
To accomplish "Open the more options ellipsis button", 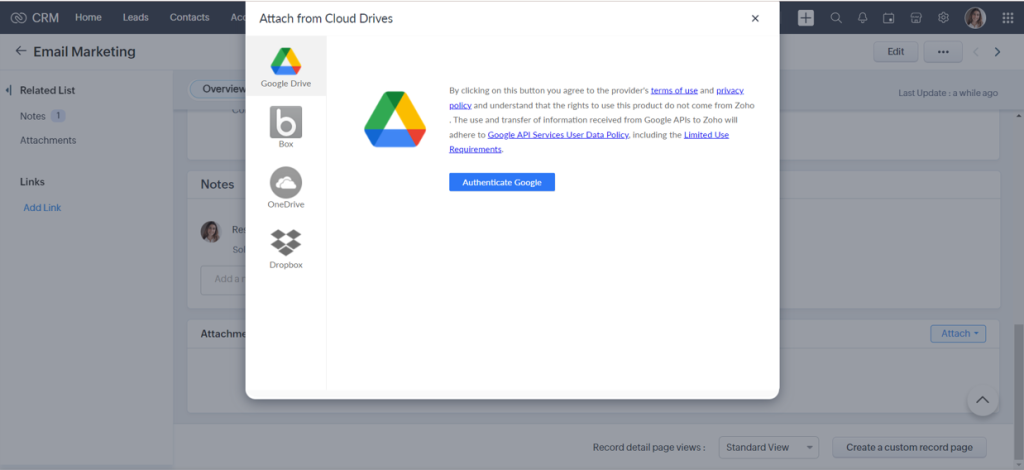I will coord(942,52).
